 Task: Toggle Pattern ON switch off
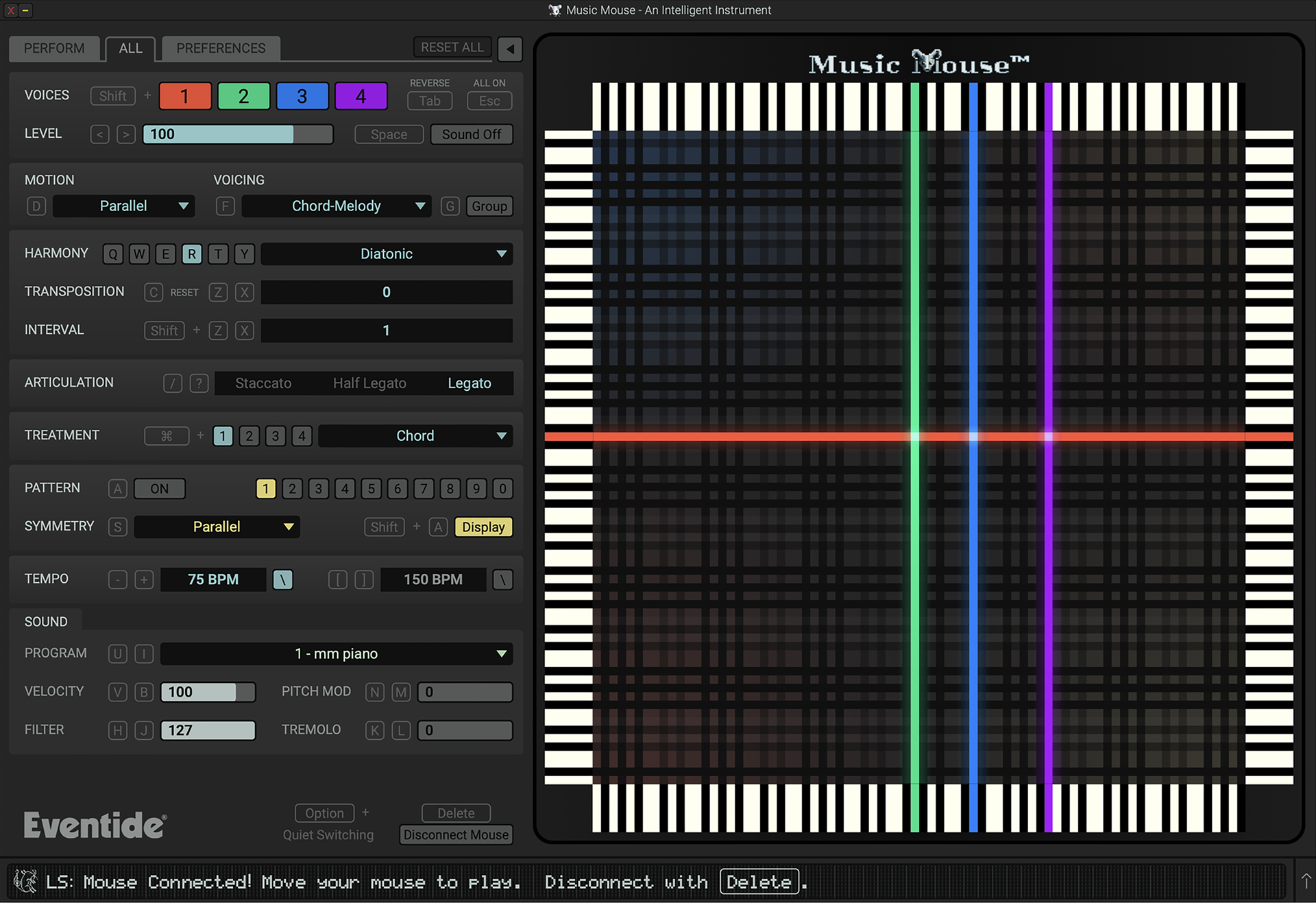pyautogui.click(x=159, y=488)
